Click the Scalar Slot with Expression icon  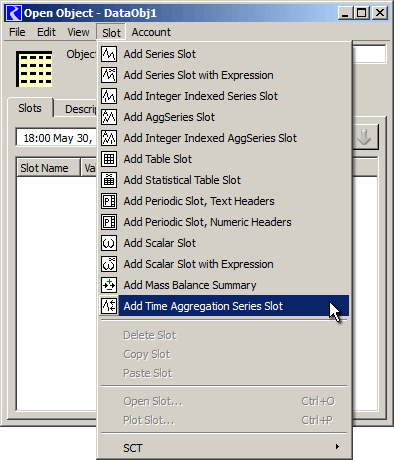click(x=109, y=264)
